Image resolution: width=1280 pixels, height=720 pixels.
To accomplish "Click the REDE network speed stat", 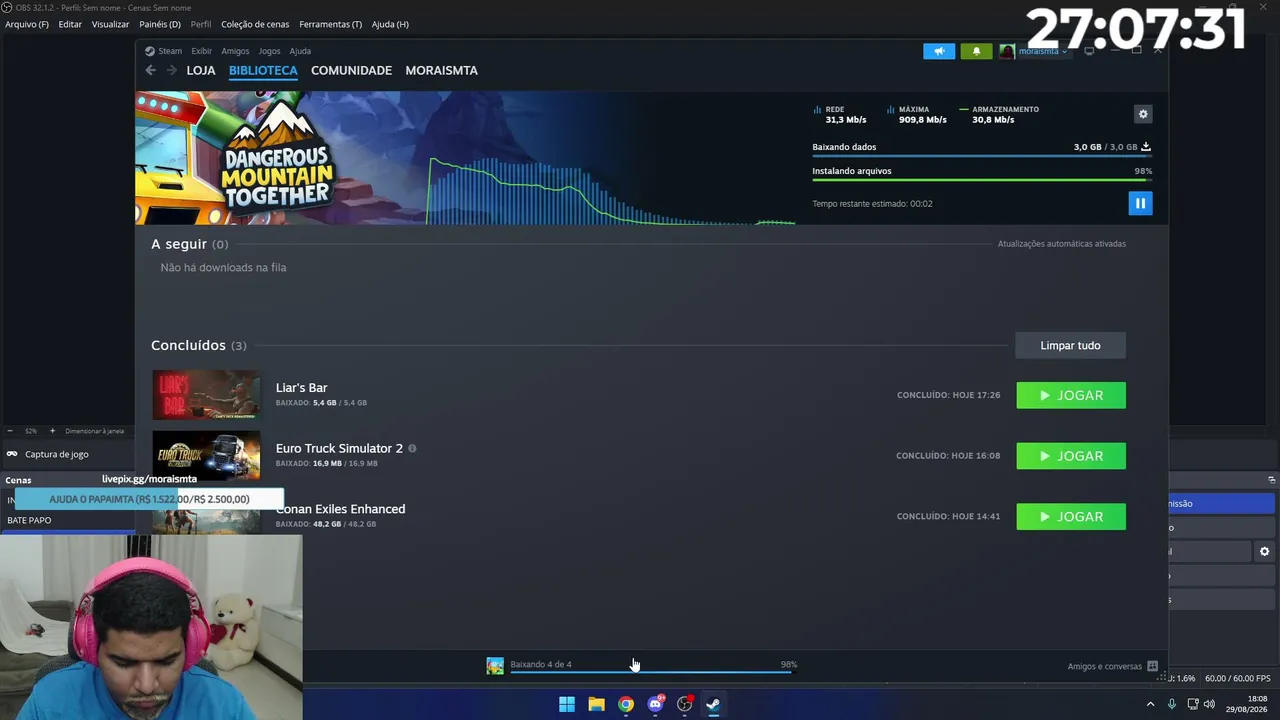I will click(x=840, y=115).
